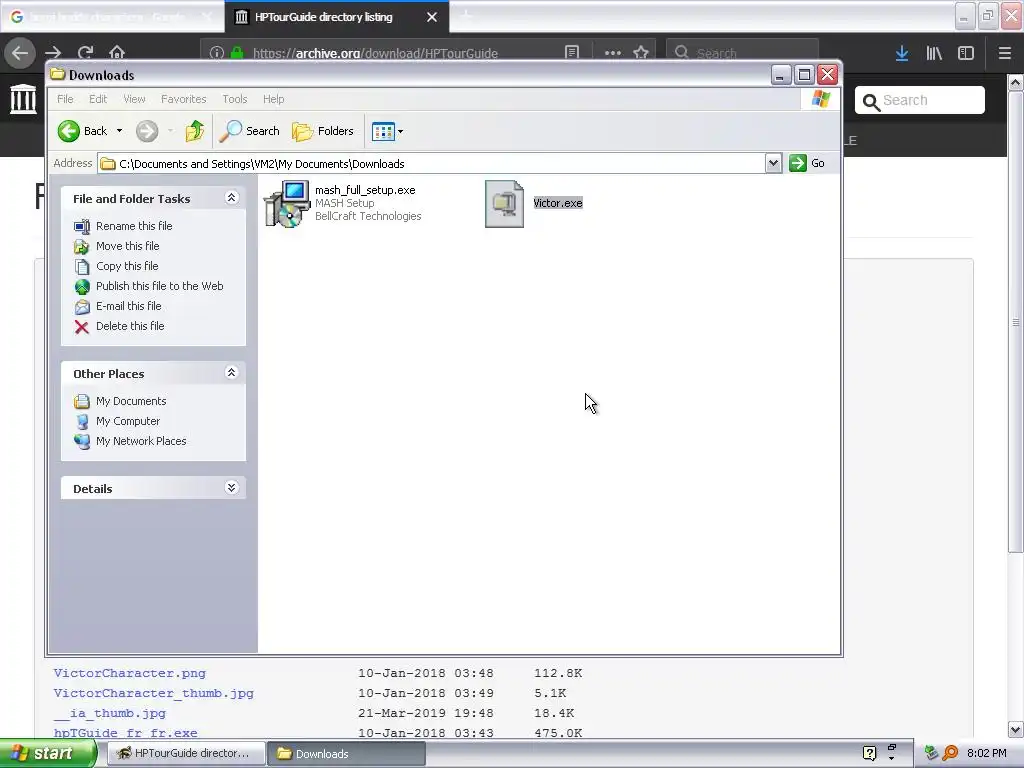This screenshot has width=1024, height=768.
Task: Click the Firefox reader view icon
Action: pyautogui.click(x=572, y=52)
